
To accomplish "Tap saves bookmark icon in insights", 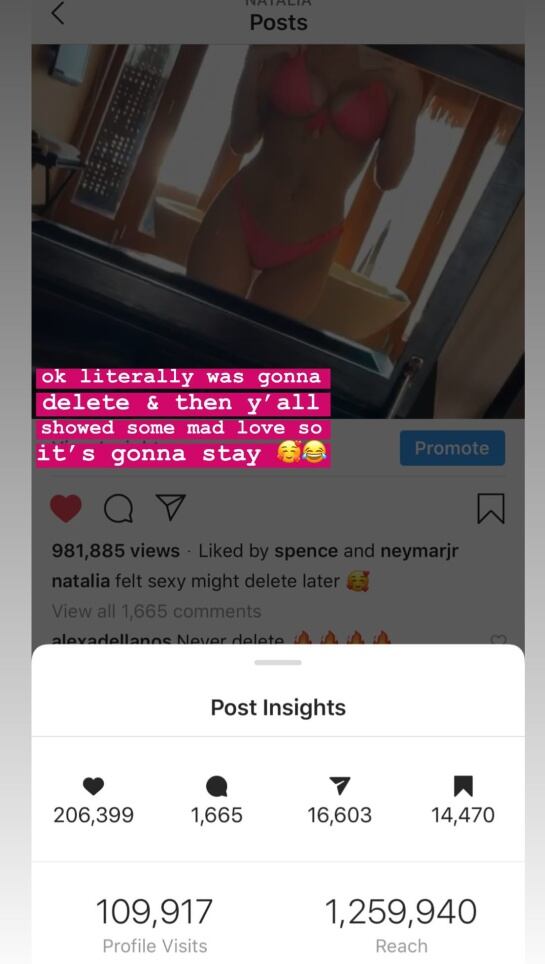I will point(463,786).
